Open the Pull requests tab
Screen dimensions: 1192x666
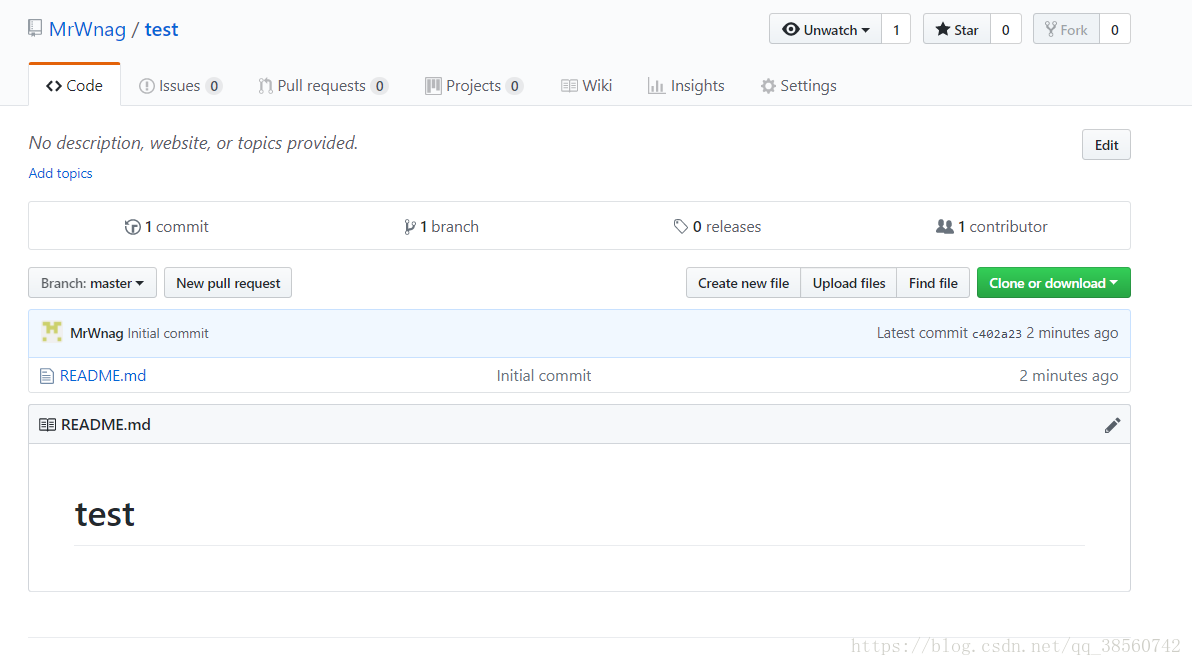click(x=323, y=85)
